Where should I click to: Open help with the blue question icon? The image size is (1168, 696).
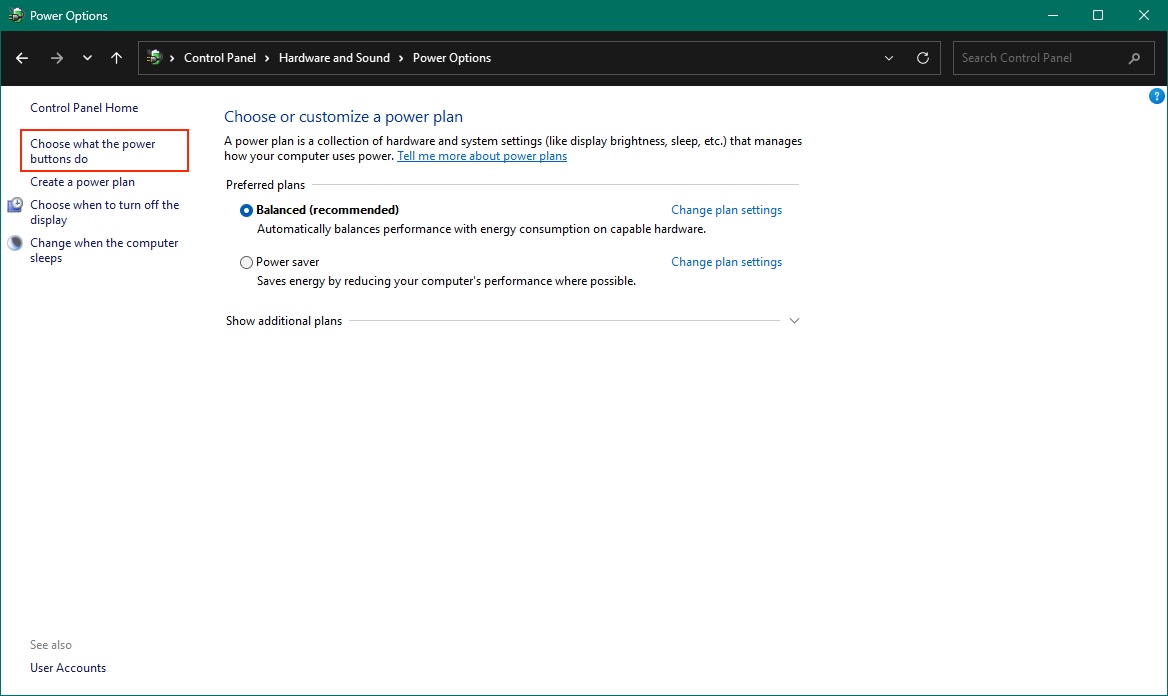click(x=1157, y=97)
